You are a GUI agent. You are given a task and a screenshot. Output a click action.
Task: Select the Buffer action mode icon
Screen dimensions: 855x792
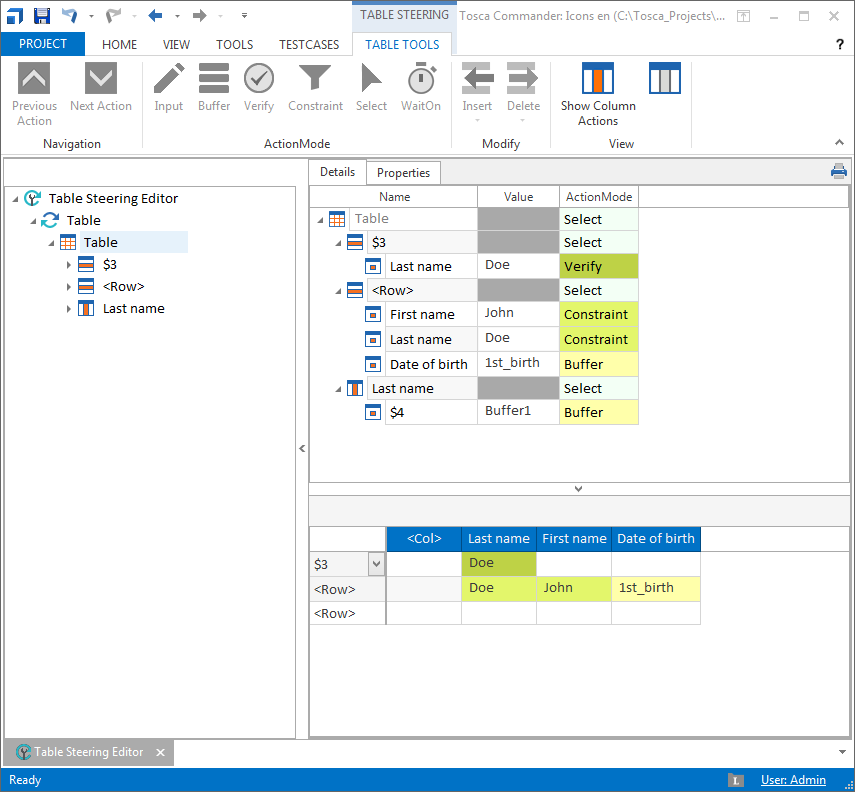click(x=214, y=79)
